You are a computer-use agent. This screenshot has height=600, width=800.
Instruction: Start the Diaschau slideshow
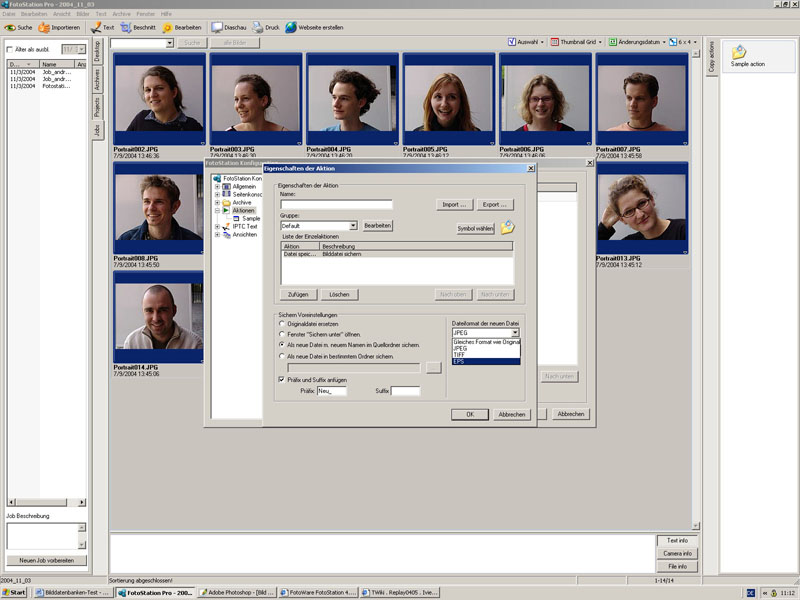click(229, 28)
